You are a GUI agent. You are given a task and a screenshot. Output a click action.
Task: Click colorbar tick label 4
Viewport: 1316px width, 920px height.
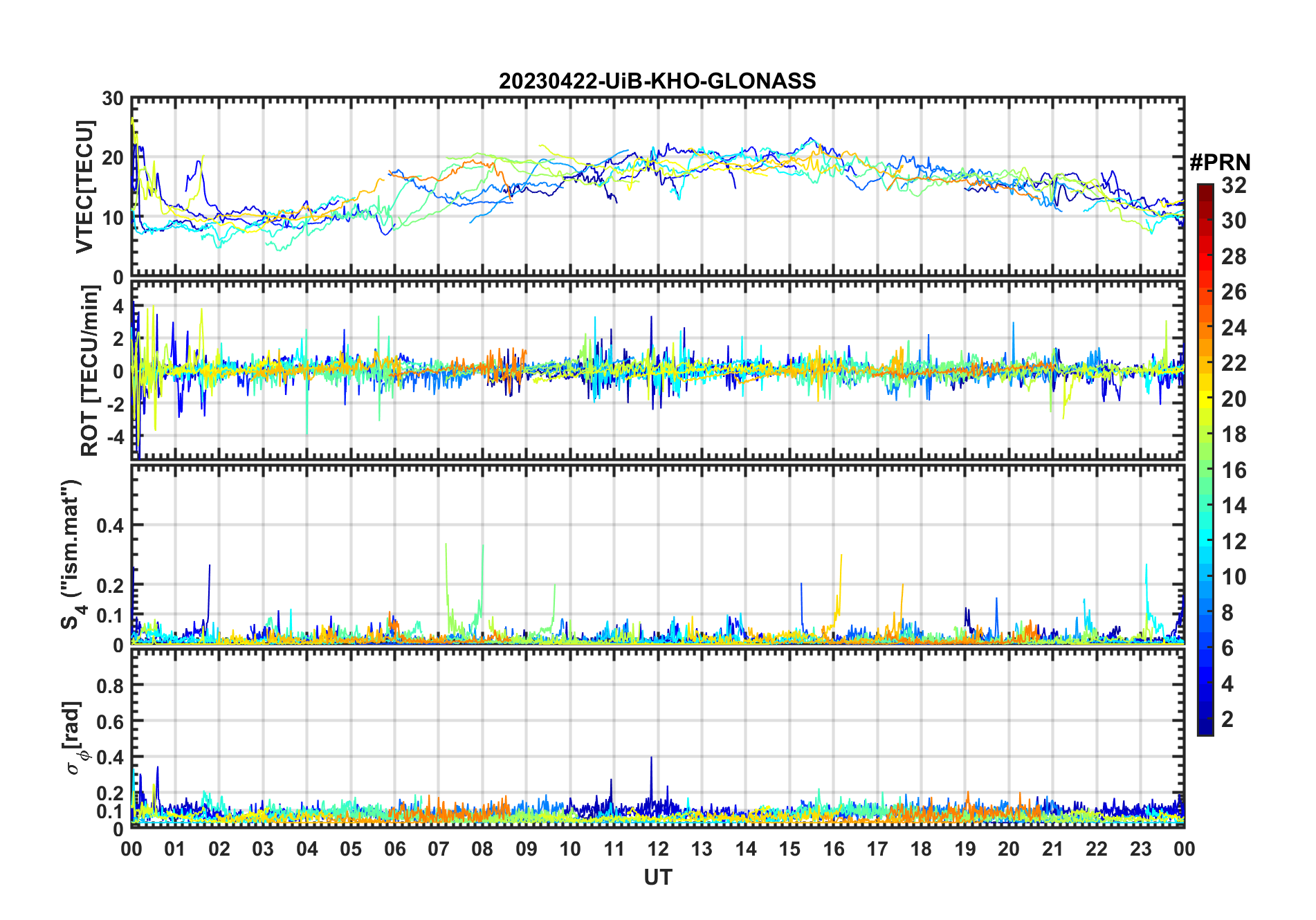click(x=1228, y=684)
